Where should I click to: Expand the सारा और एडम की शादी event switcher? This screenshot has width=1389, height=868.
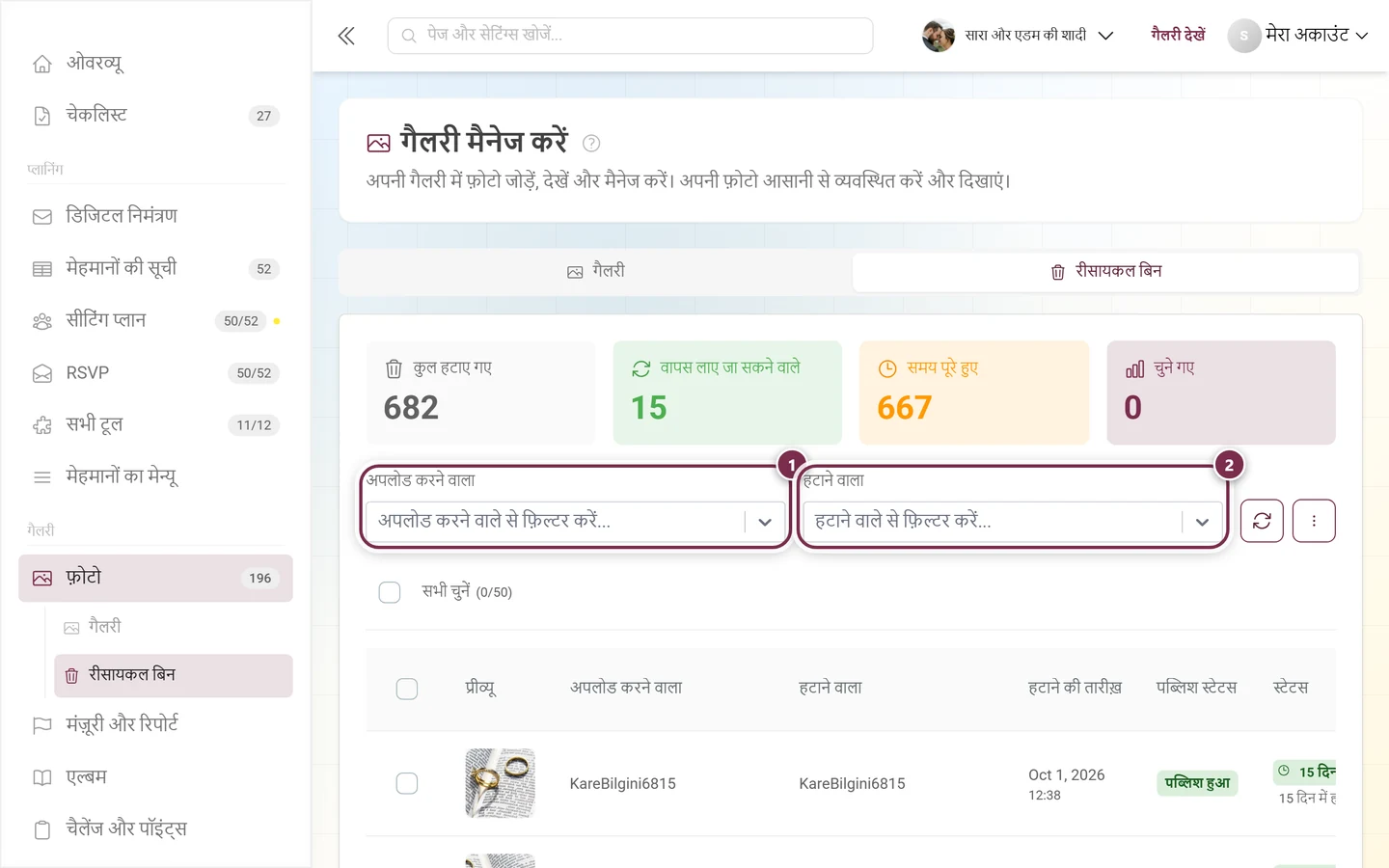(x=1019, y=36)
